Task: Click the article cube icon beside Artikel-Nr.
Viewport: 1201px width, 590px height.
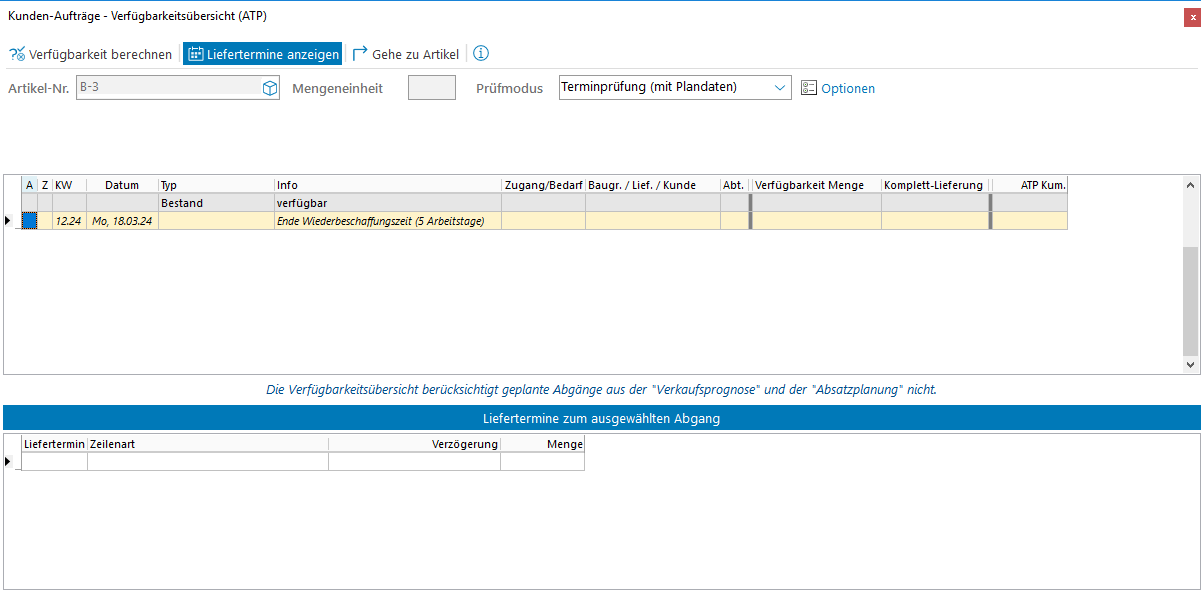Action: (269, 88)
